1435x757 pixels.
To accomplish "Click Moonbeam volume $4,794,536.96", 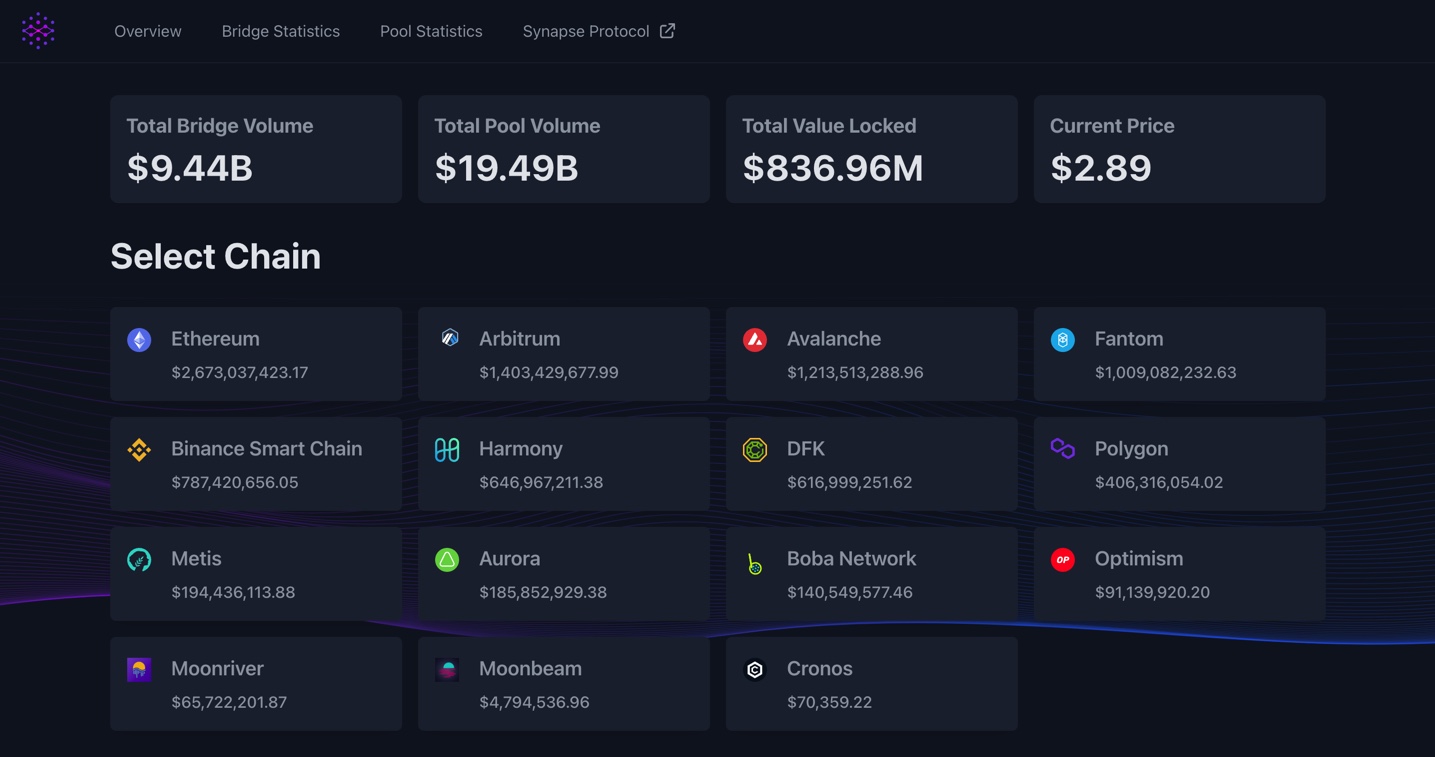I will [534, 703].
